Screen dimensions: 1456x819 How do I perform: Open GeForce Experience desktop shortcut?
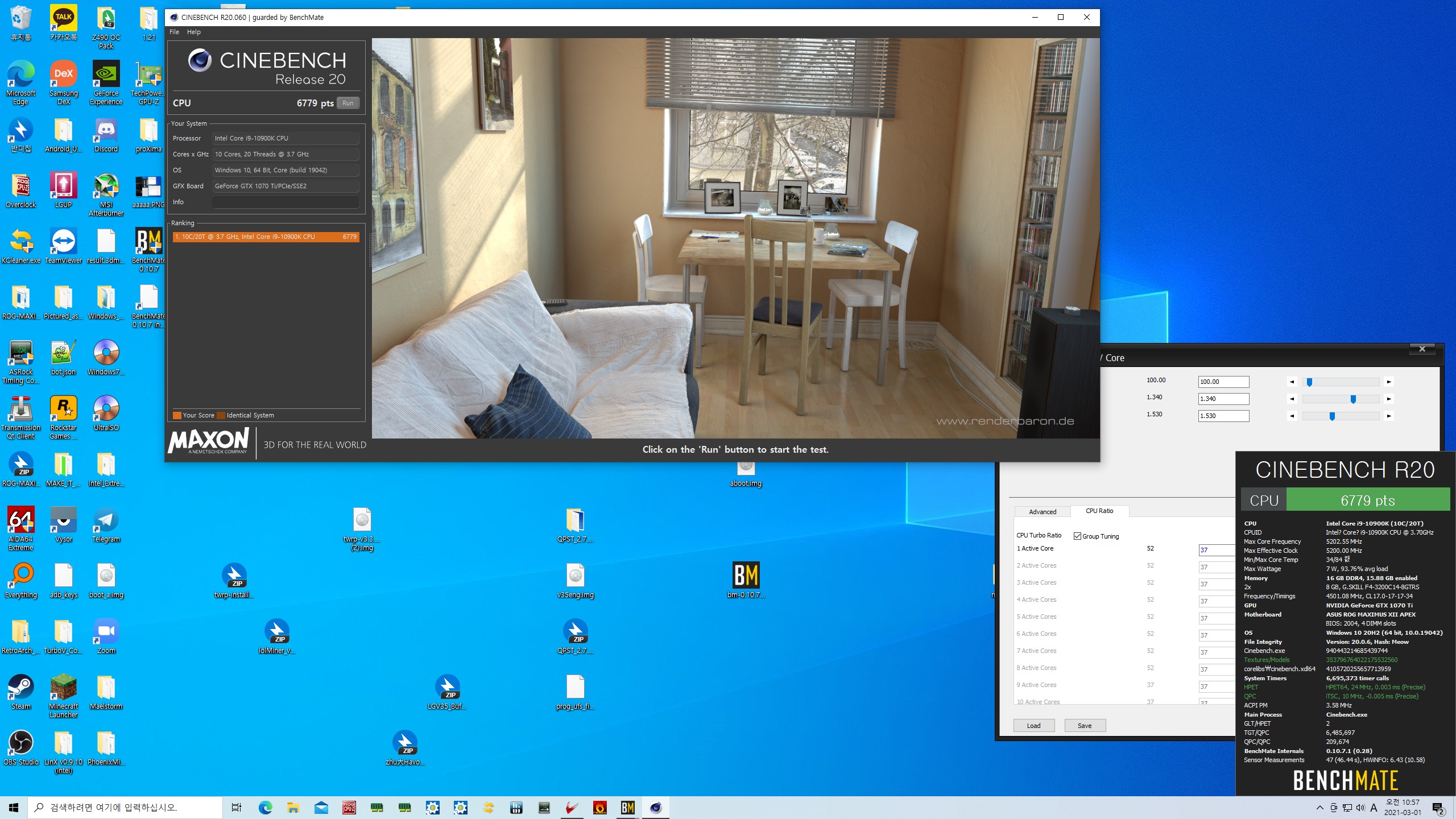pos(106,83)
